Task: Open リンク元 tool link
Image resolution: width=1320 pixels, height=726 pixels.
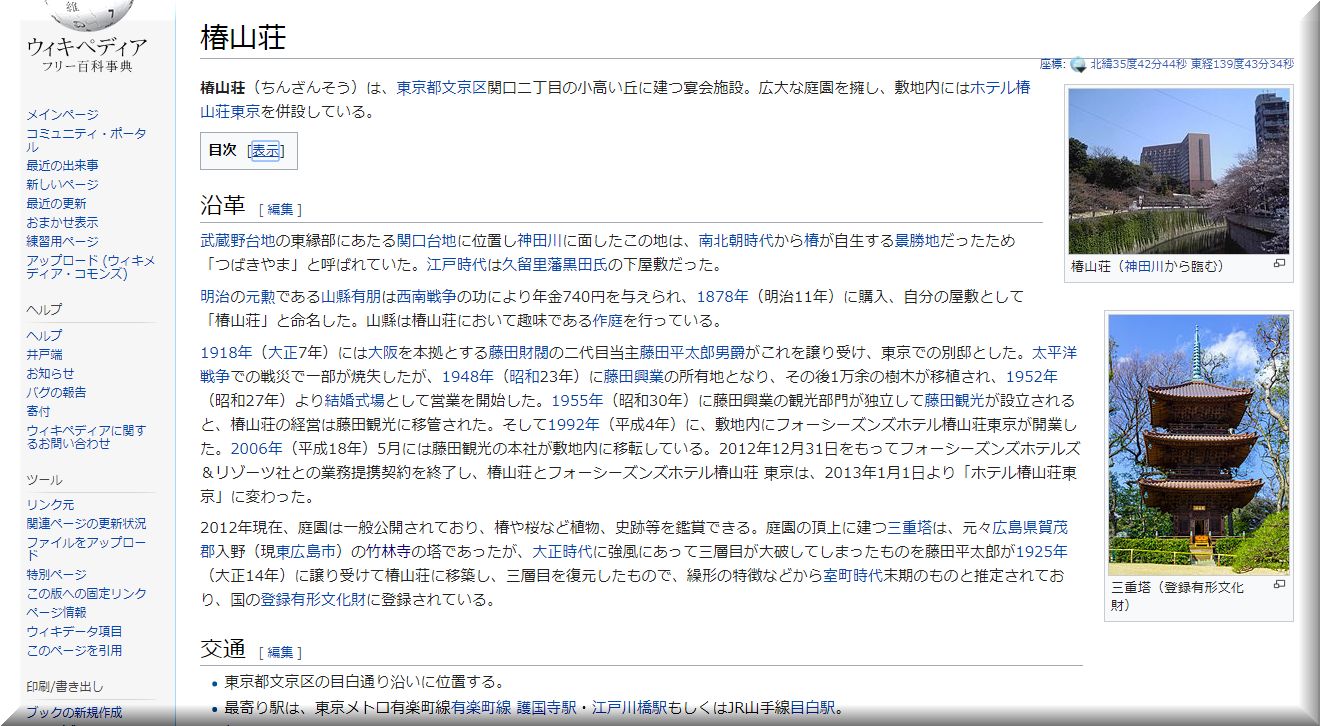Action: tap(50, 505)
